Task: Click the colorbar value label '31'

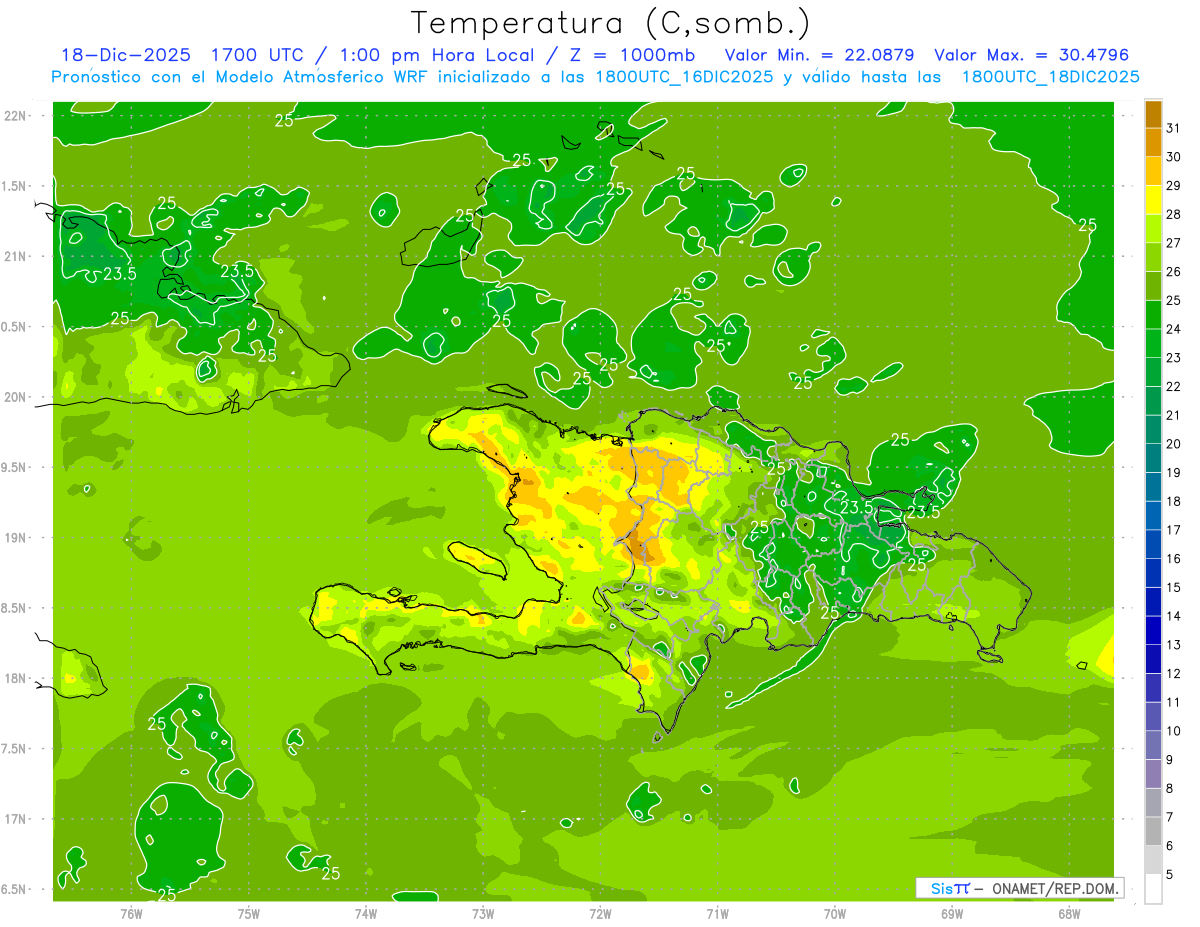Action: 1173,128
